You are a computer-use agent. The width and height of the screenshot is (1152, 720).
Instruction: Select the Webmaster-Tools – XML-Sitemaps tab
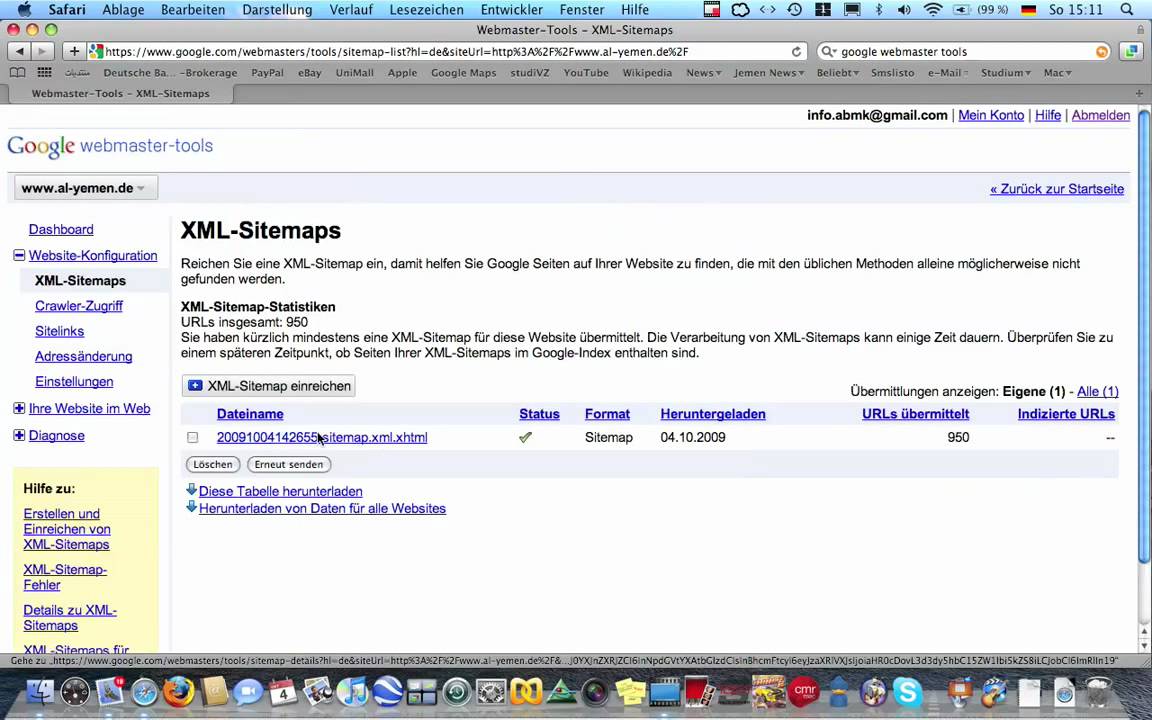point(120,93)
